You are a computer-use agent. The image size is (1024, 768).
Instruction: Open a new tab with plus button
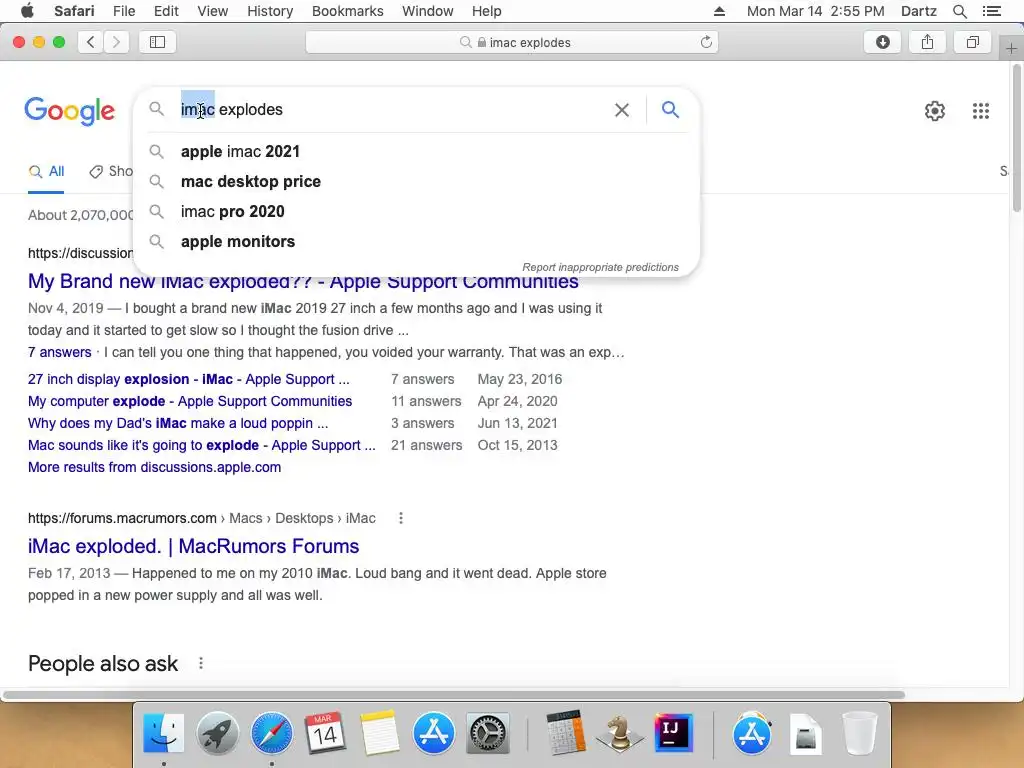pyautogui.click(x=1012, y=48)
